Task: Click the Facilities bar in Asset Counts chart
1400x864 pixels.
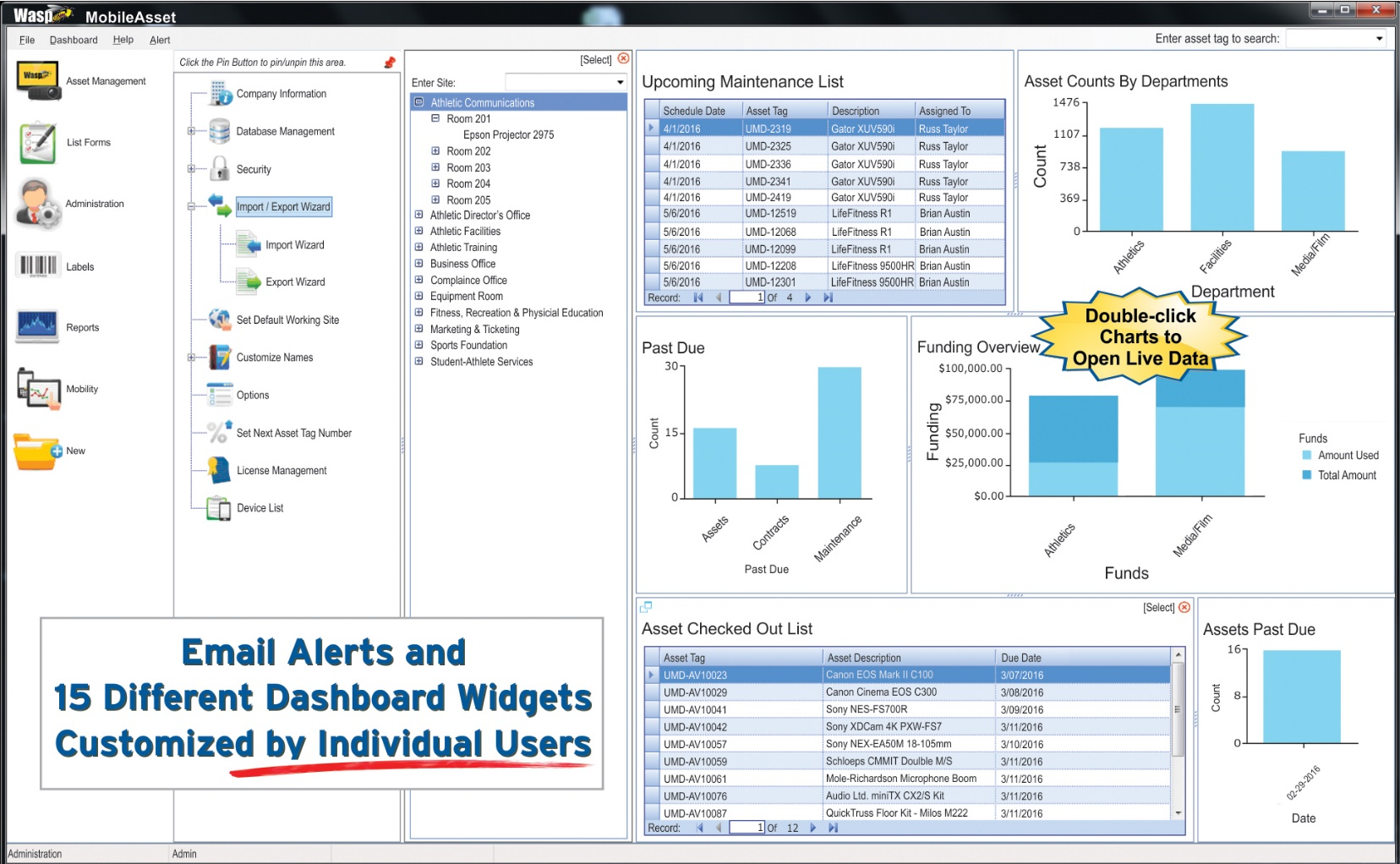Action: (1222, 167)
